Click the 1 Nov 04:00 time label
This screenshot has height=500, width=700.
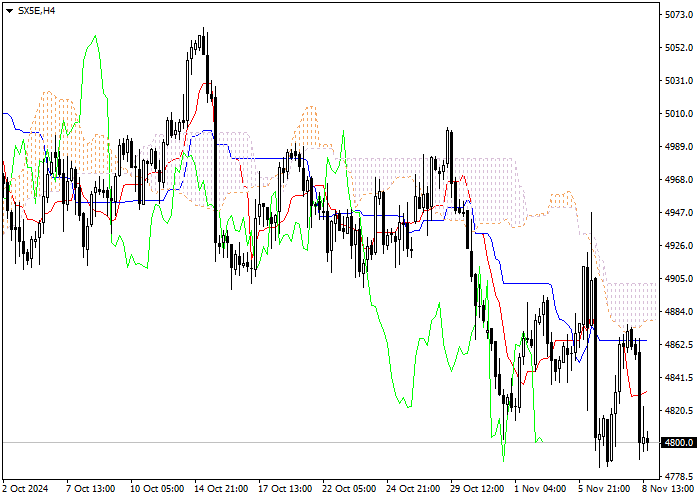click(540, 489)
